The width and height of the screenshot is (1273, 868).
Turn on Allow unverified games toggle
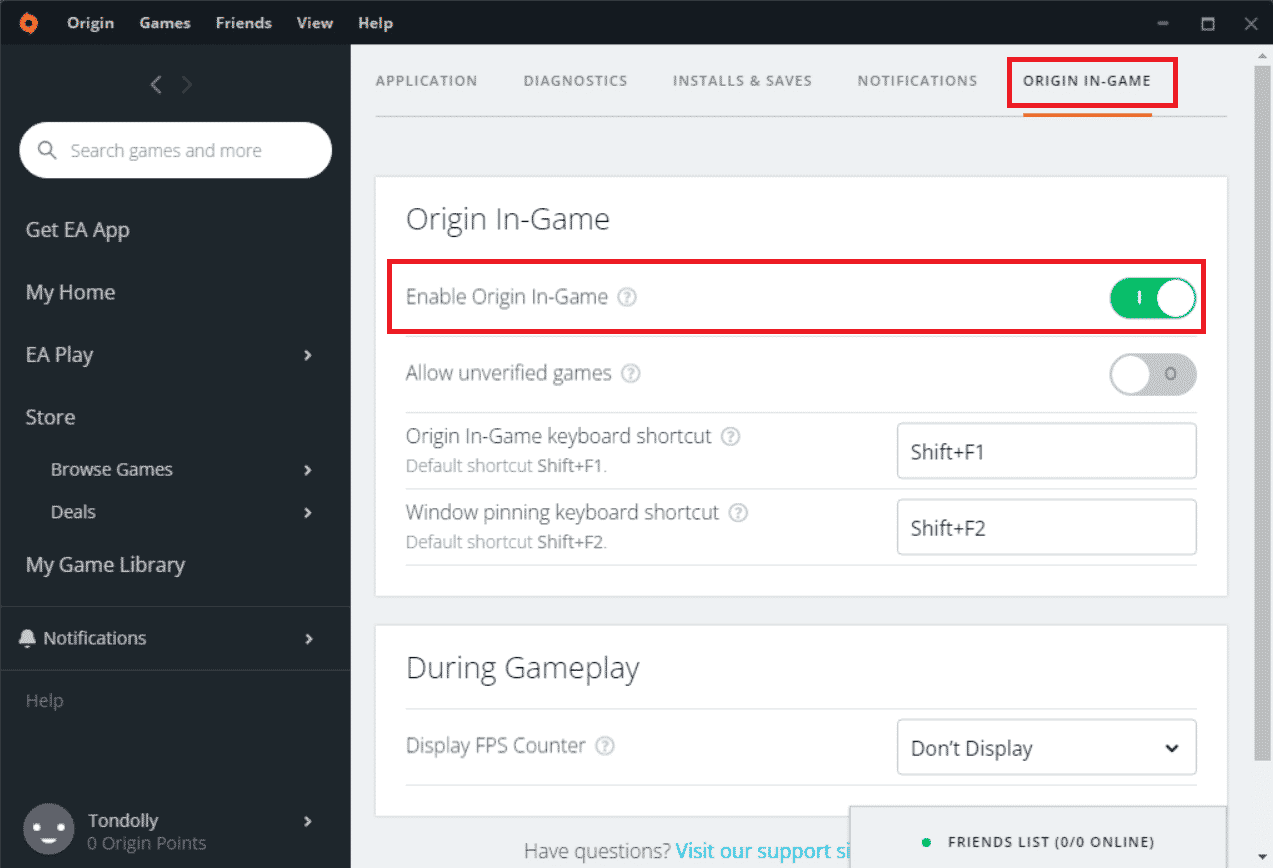tap(1152, 375)
